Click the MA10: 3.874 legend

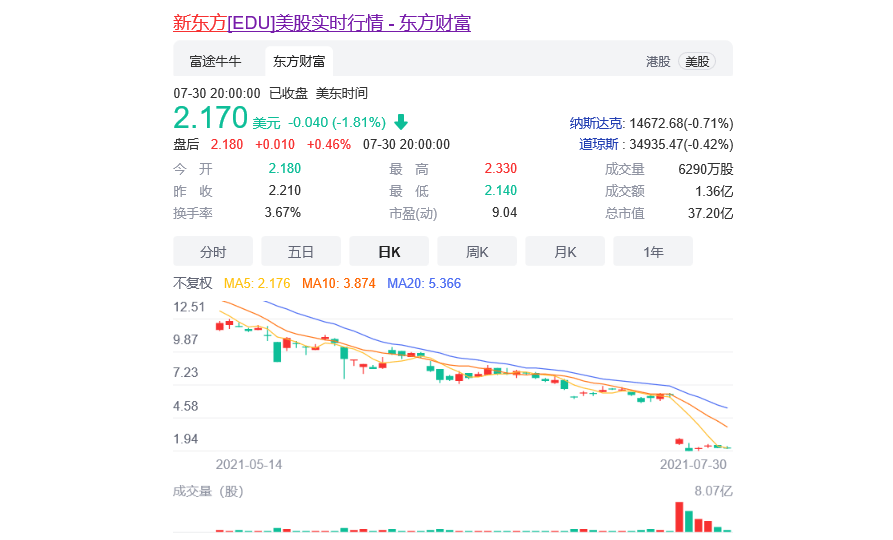point(339,283)
